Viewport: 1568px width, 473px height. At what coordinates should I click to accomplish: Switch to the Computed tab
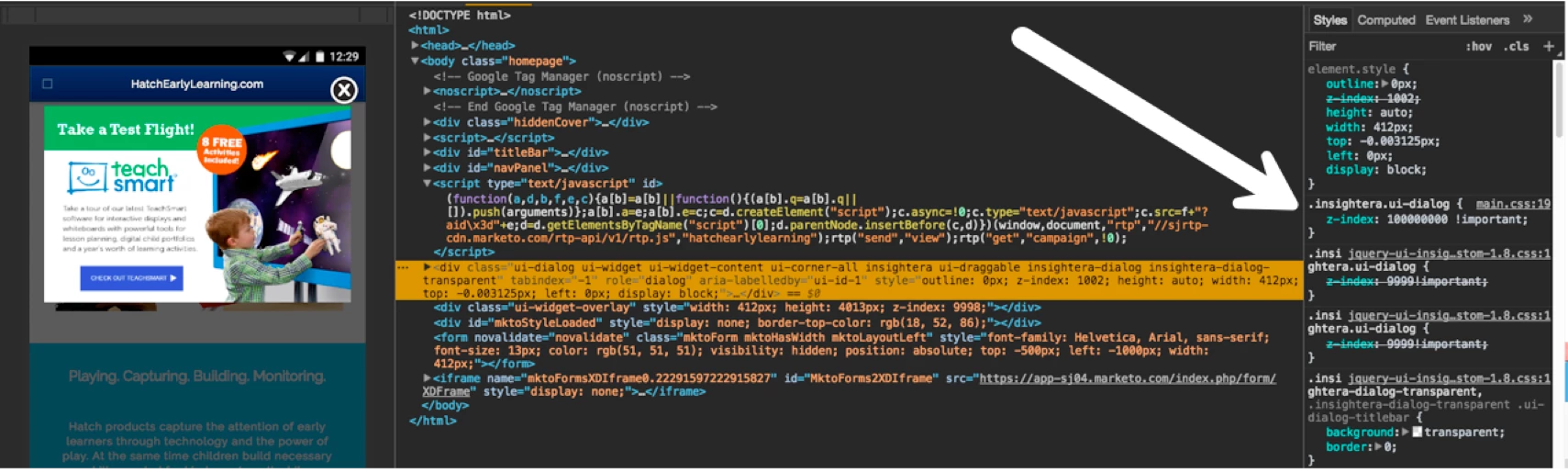point(1386,19)
